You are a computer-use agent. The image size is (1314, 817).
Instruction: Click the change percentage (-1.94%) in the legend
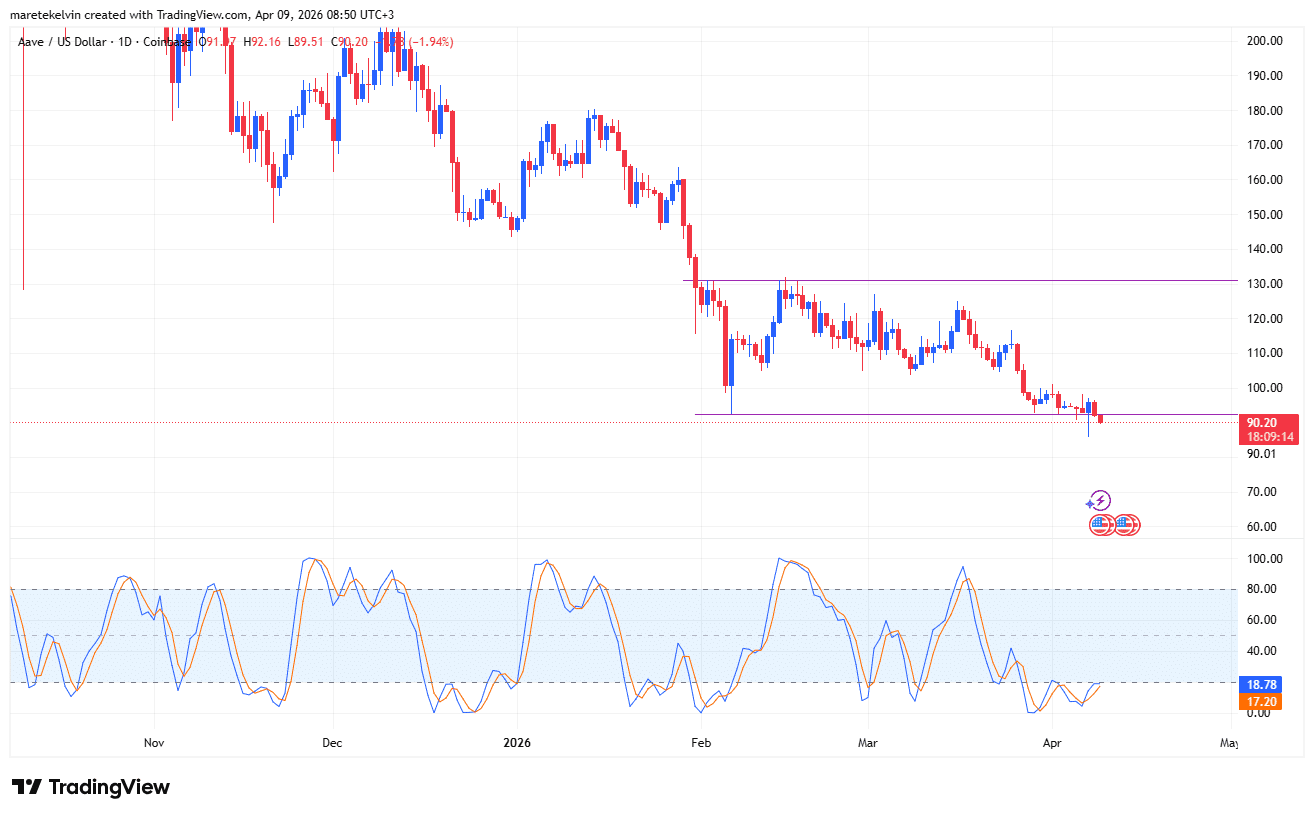[x=430, y=42]
